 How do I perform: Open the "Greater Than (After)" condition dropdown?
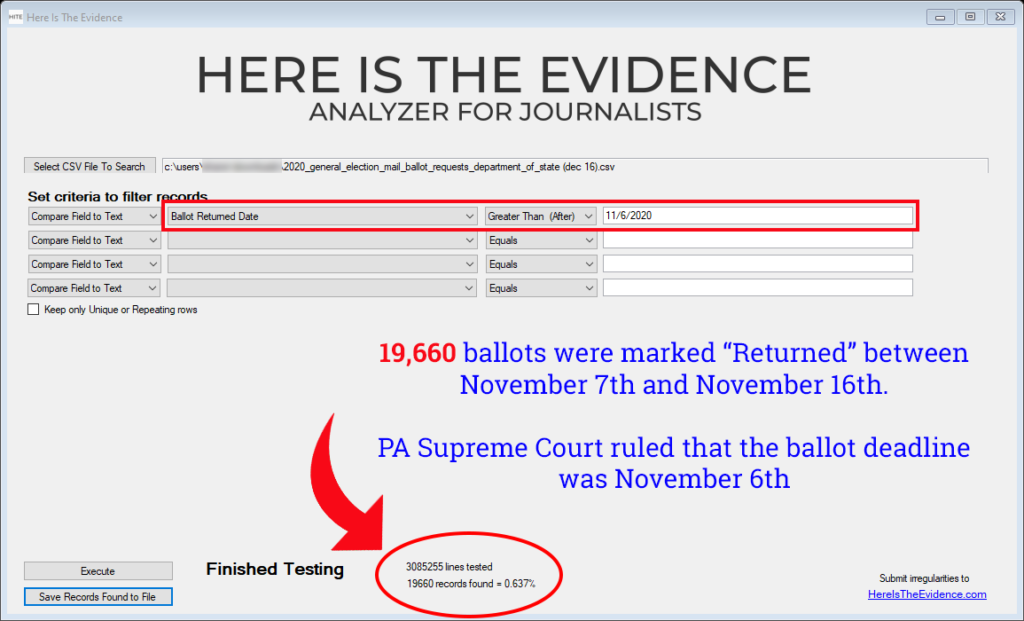[x=586, y=216]
